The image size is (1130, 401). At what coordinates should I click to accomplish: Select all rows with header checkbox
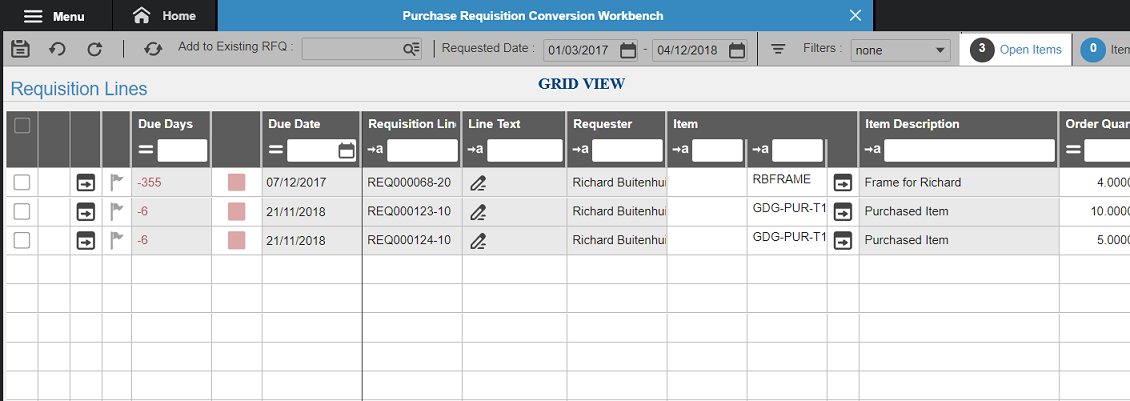[x=22, y=126]
